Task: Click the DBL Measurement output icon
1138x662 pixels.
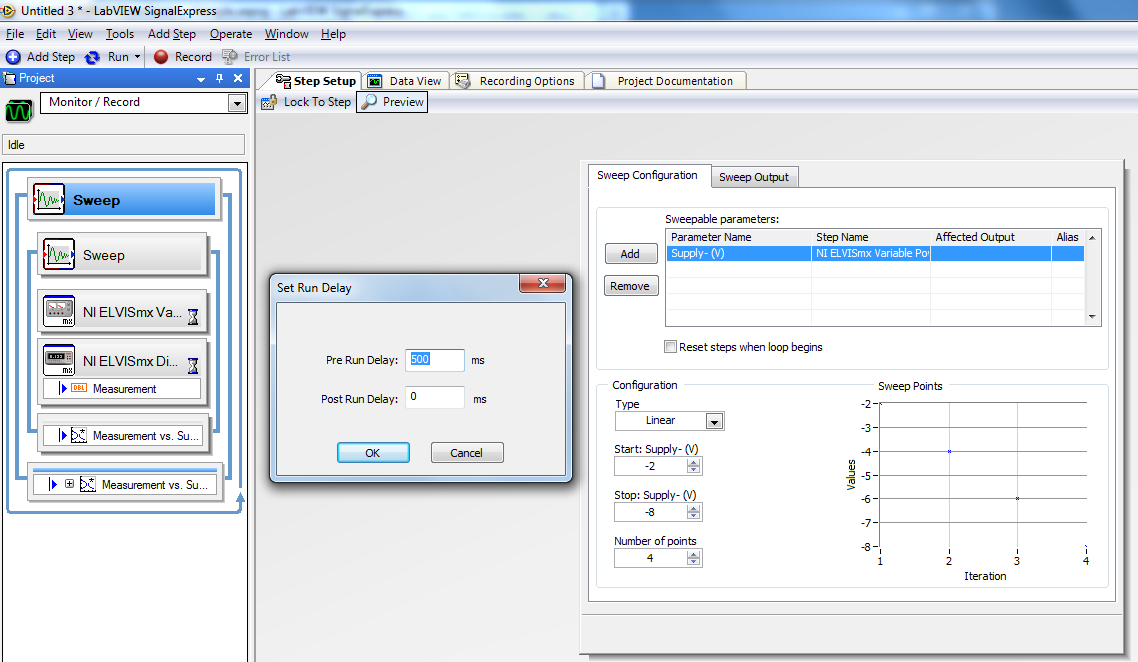Action: click(x=79, y=388)
